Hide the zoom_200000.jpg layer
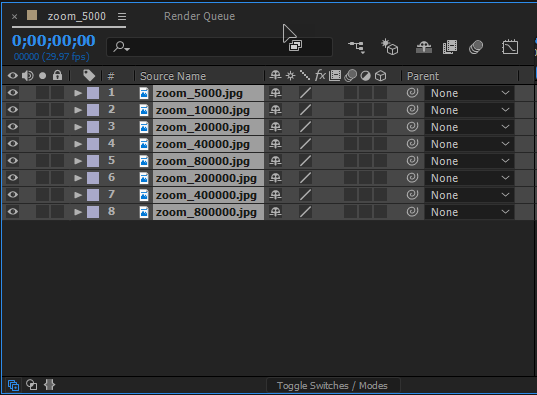537x395 pixels. 13,178
